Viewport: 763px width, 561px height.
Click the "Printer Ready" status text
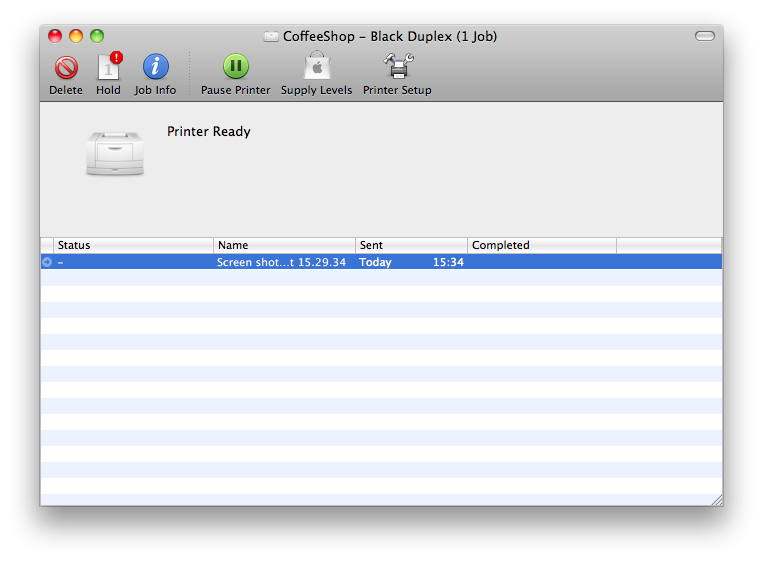(x=209, y=132)
